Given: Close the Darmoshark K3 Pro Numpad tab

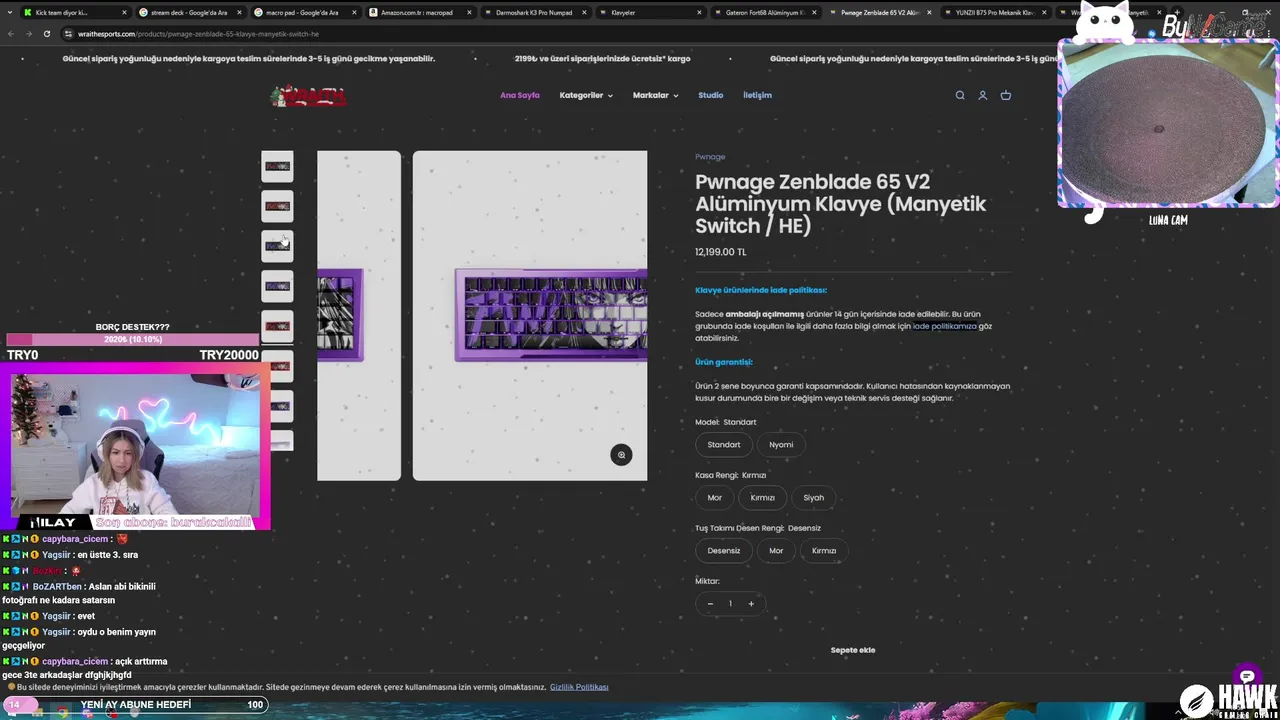Looking at the screenshot, I should (x=584, y=13).
